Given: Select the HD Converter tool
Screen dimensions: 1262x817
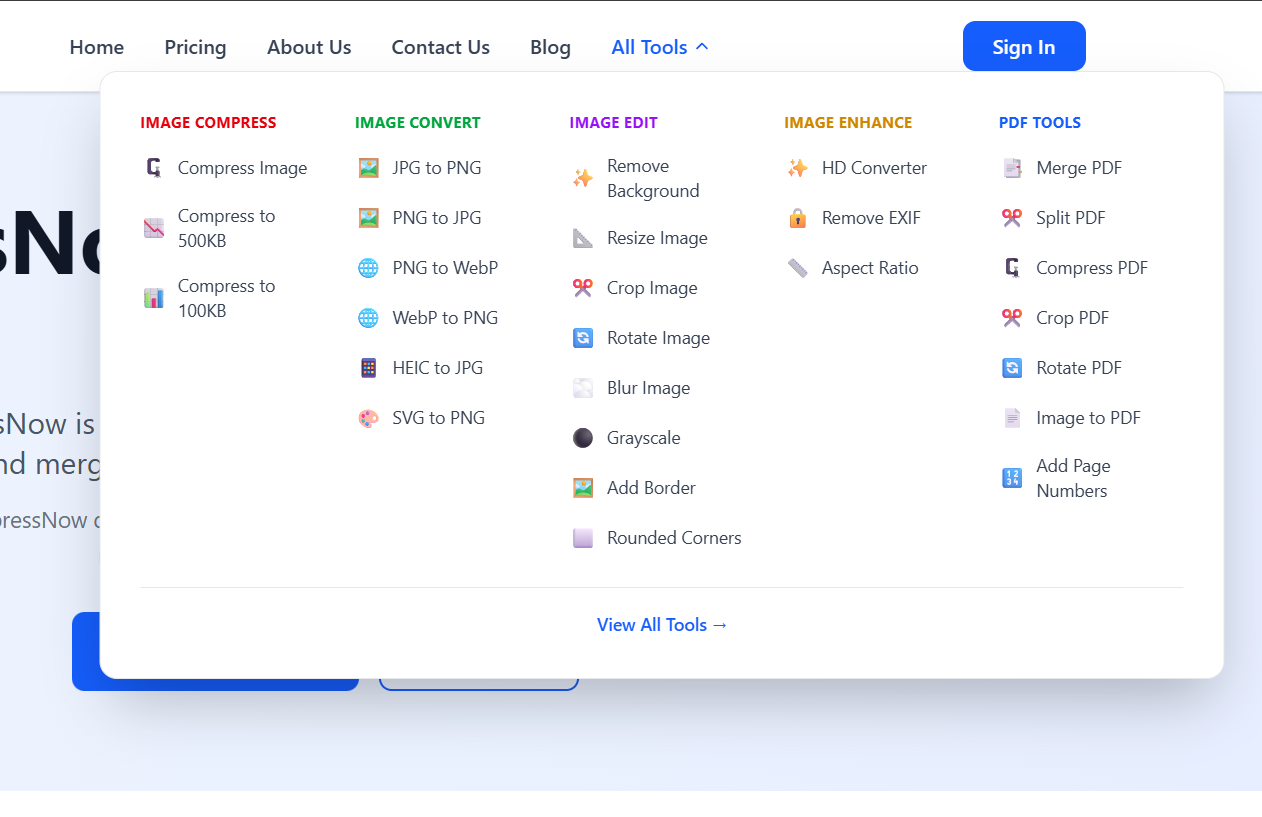Looking at the screenshot, I should pos(873,168).
